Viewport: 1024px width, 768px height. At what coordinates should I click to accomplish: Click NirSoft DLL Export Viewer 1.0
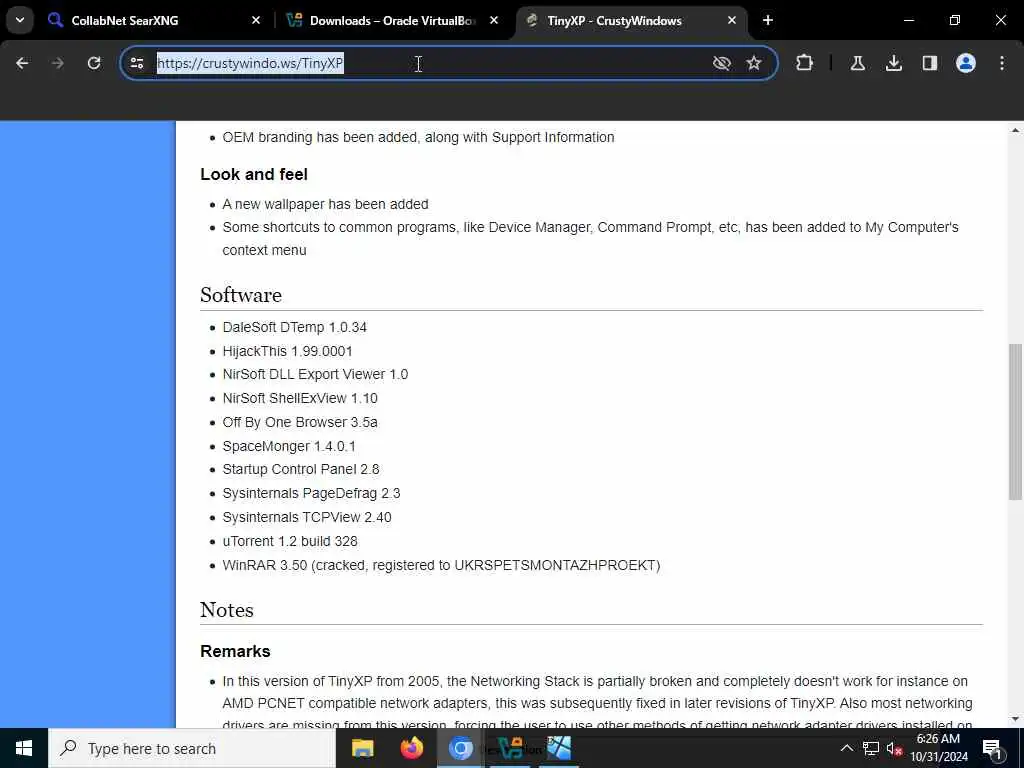pos(315,374)
